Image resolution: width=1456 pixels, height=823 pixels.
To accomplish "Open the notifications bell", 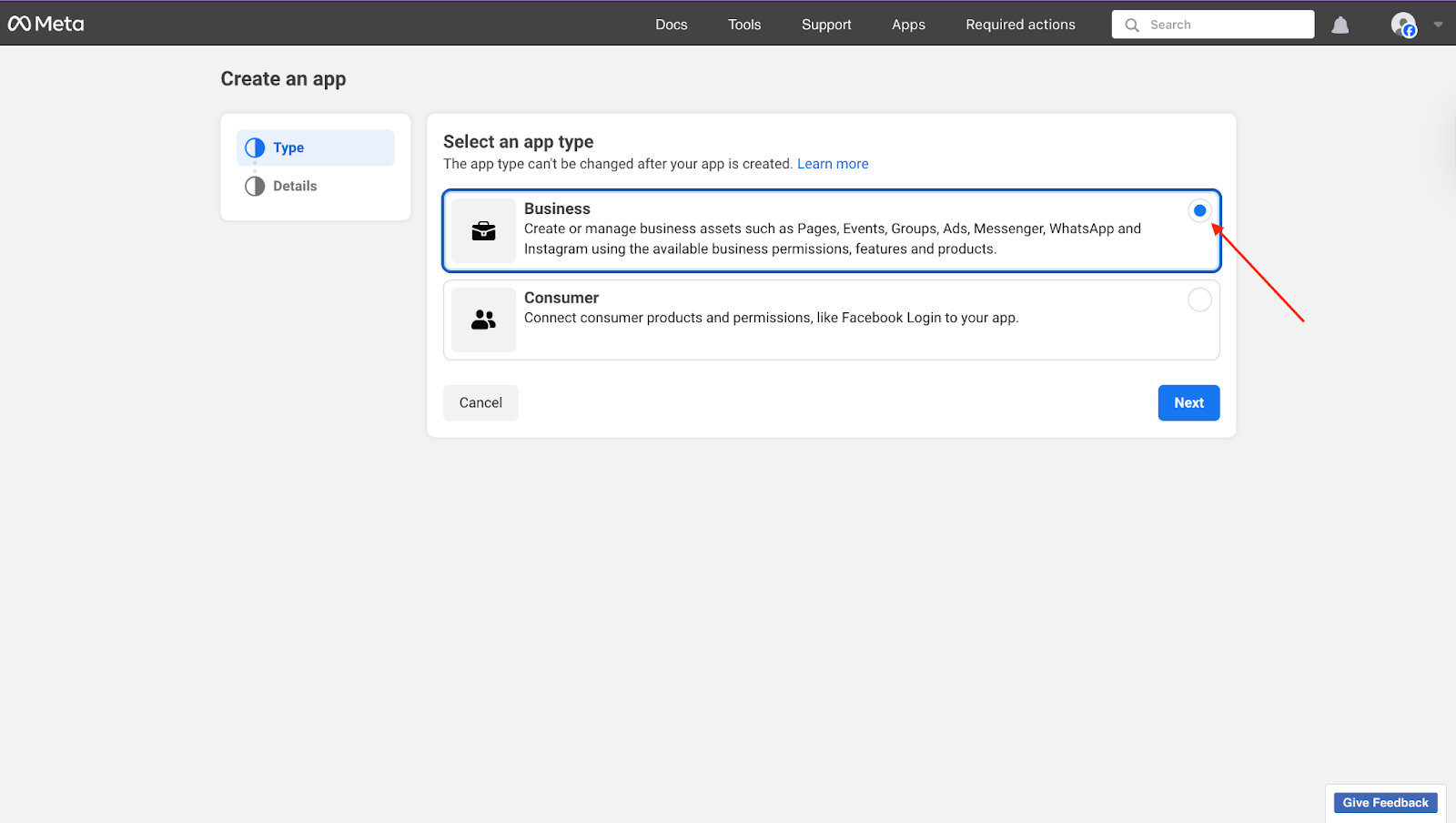I will coord(1340,25).
